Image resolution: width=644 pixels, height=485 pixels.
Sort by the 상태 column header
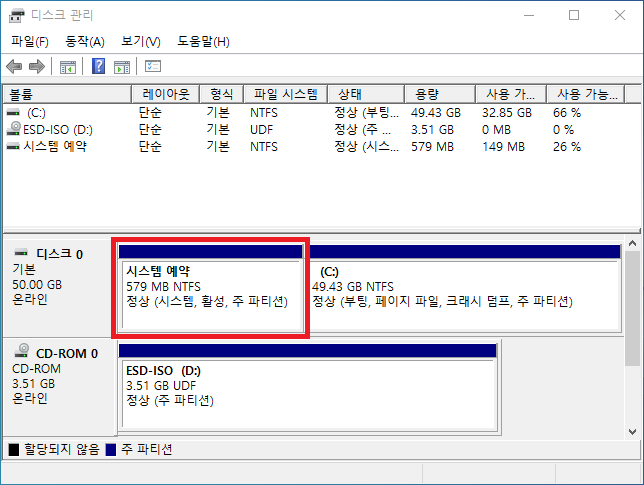[x=366, y=94]
